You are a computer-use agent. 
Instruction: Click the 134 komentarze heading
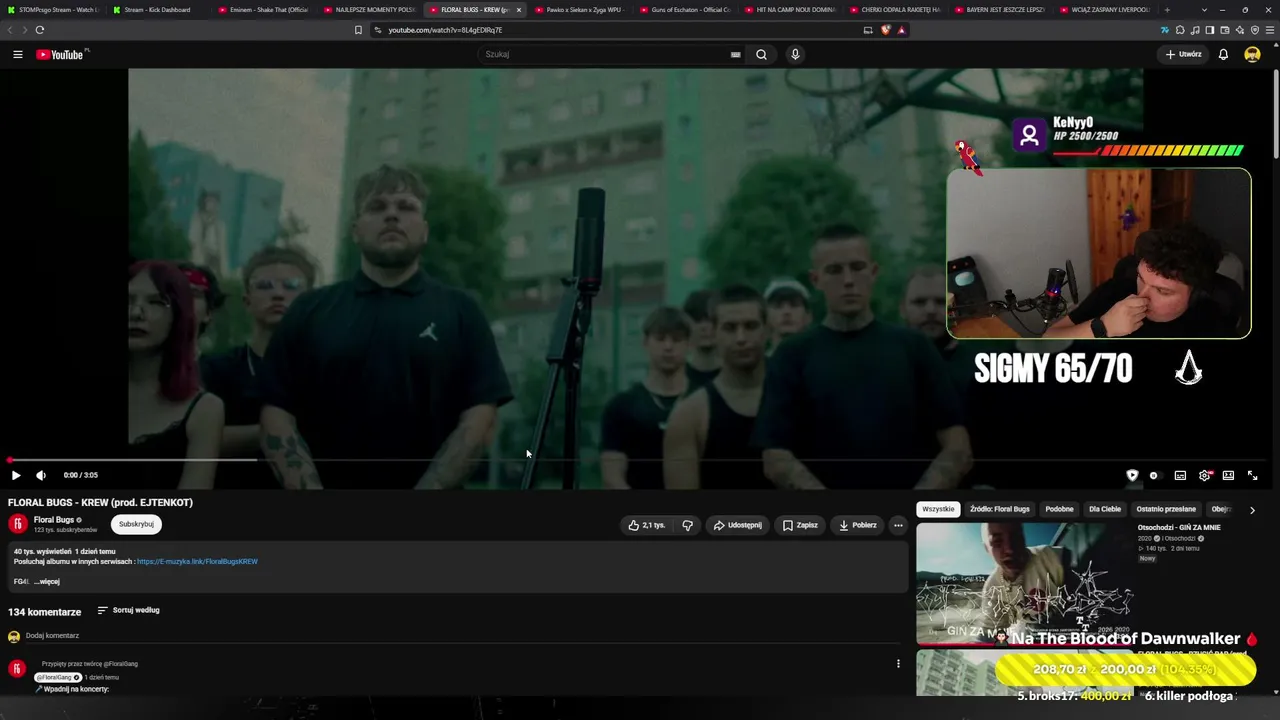45,612
